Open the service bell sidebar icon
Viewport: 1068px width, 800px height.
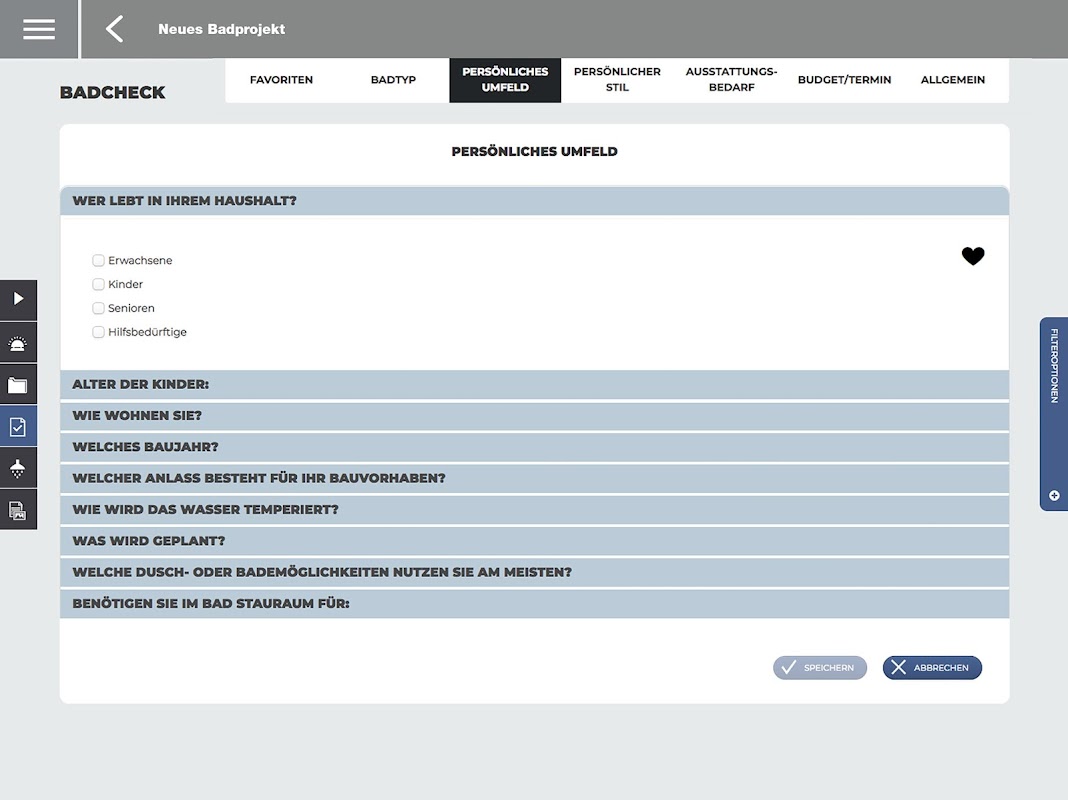(18, 343)
